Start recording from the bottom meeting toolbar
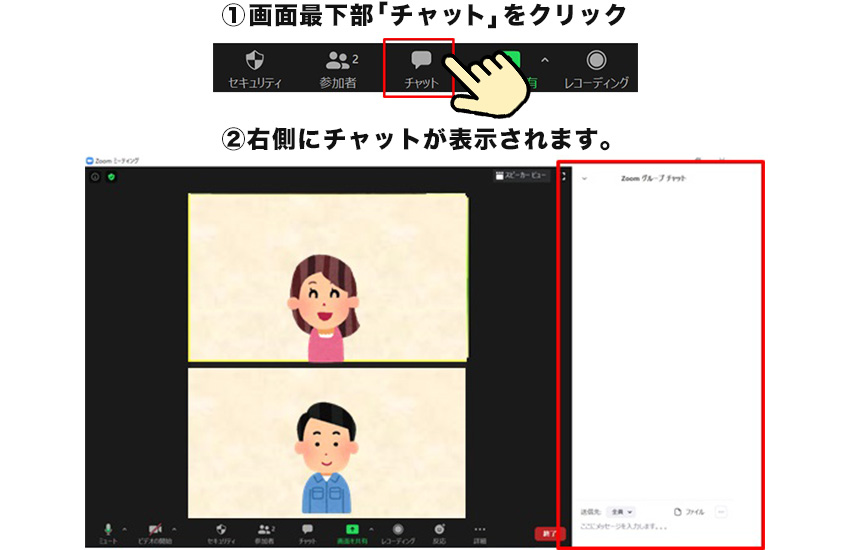850x550 pixels. 397,529
